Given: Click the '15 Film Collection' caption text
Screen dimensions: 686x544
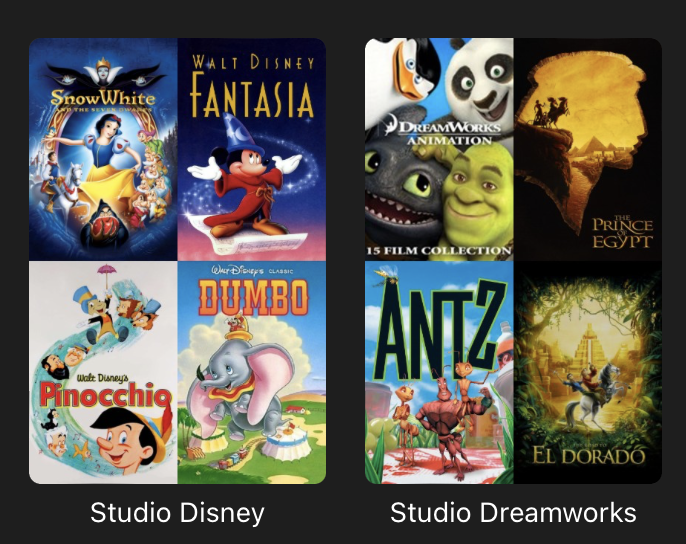Looking at the screenshot, I should pyautogui.click(x=439, y=251).
